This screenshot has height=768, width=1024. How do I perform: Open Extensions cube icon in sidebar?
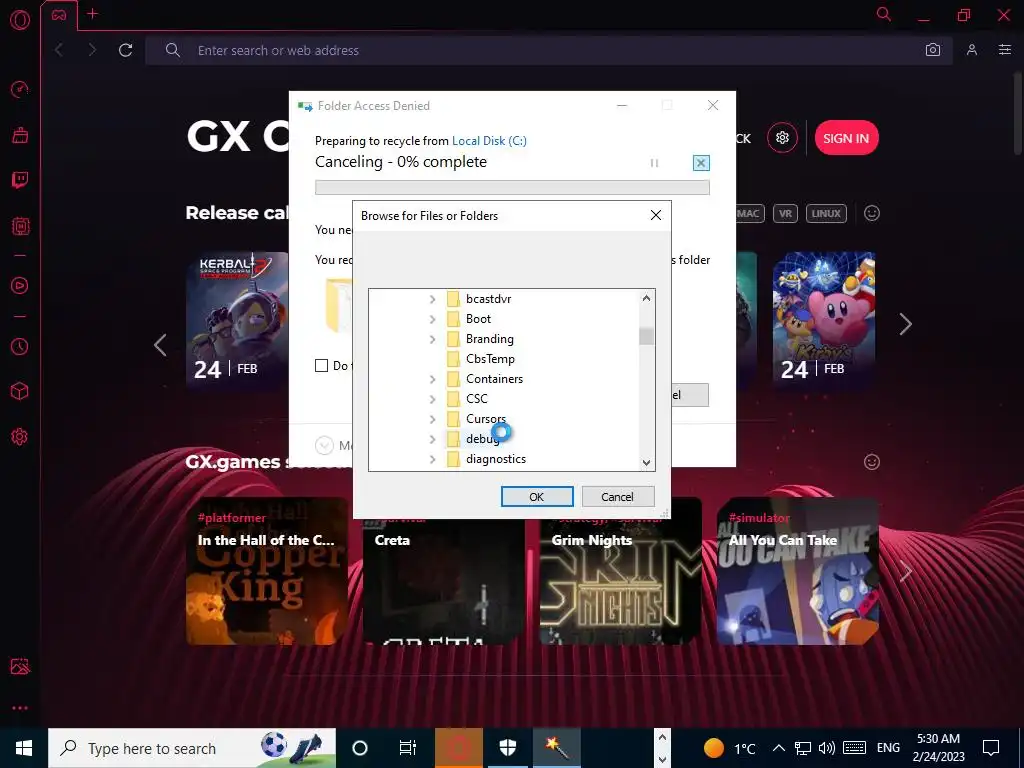click(20, 391)
